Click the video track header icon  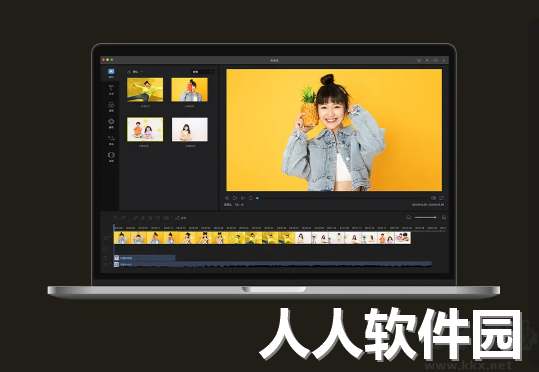[106, 238]
